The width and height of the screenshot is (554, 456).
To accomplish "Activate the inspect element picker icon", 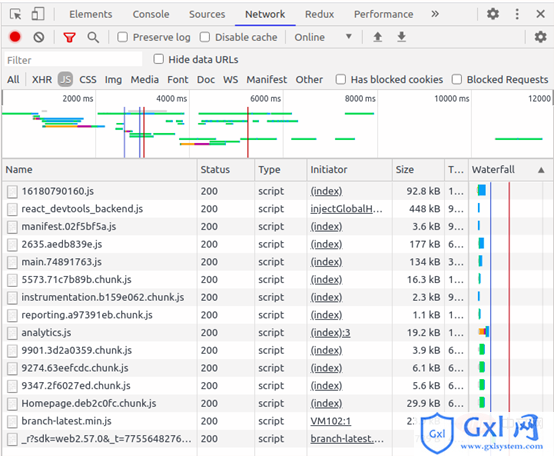I will 16,14.
